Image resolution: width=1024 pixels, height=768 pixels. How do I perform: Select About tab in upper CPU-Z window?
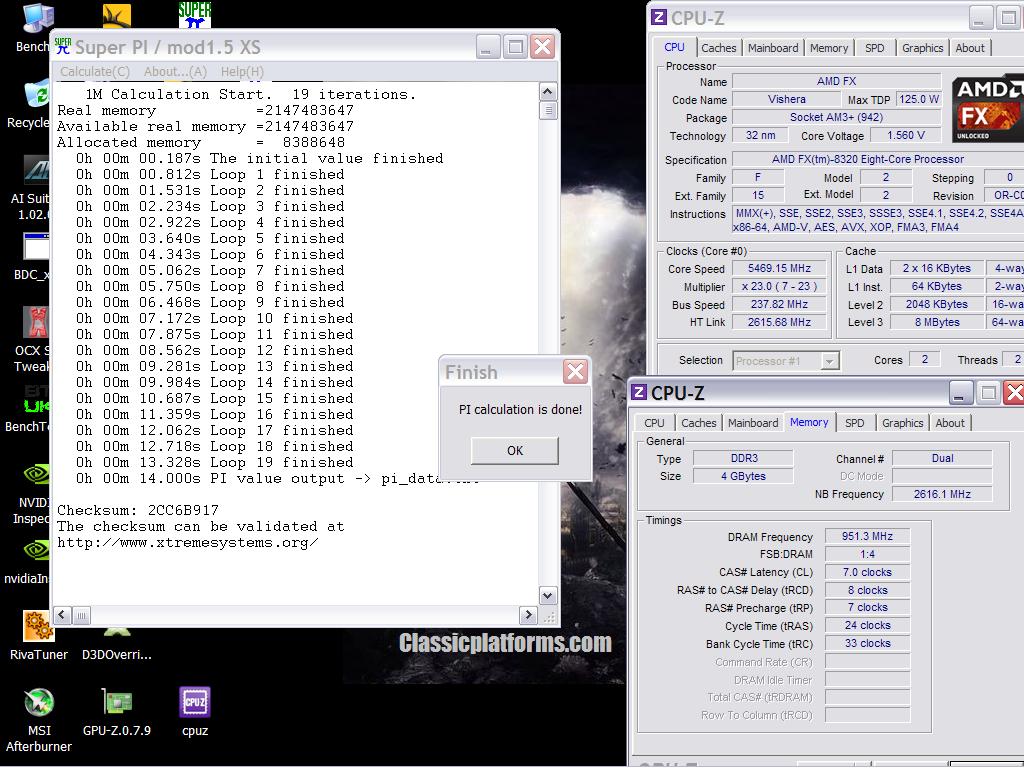point(970,48)
